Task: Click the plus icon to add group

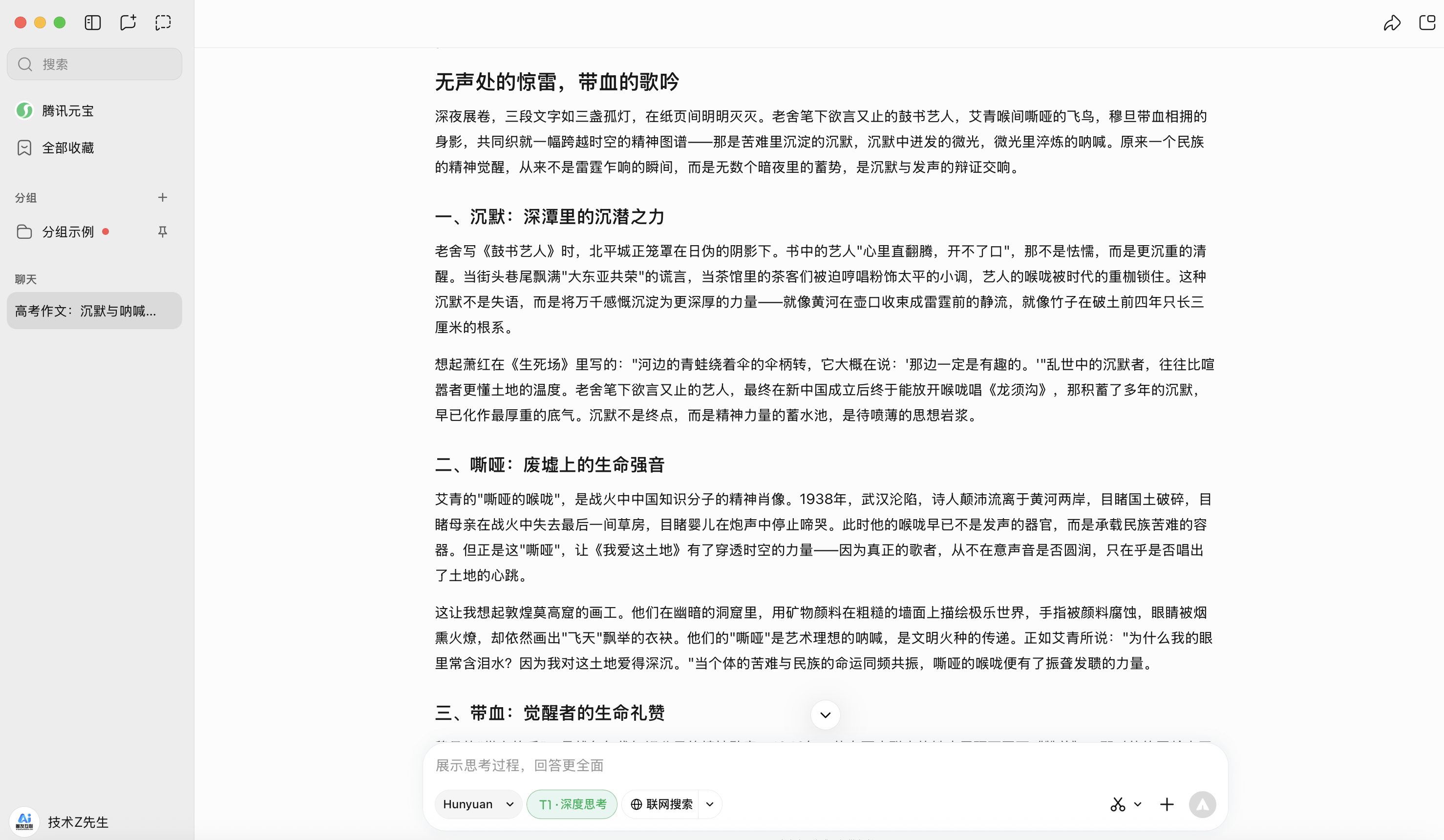Action: pyautogui.click(x=162, y=197)
